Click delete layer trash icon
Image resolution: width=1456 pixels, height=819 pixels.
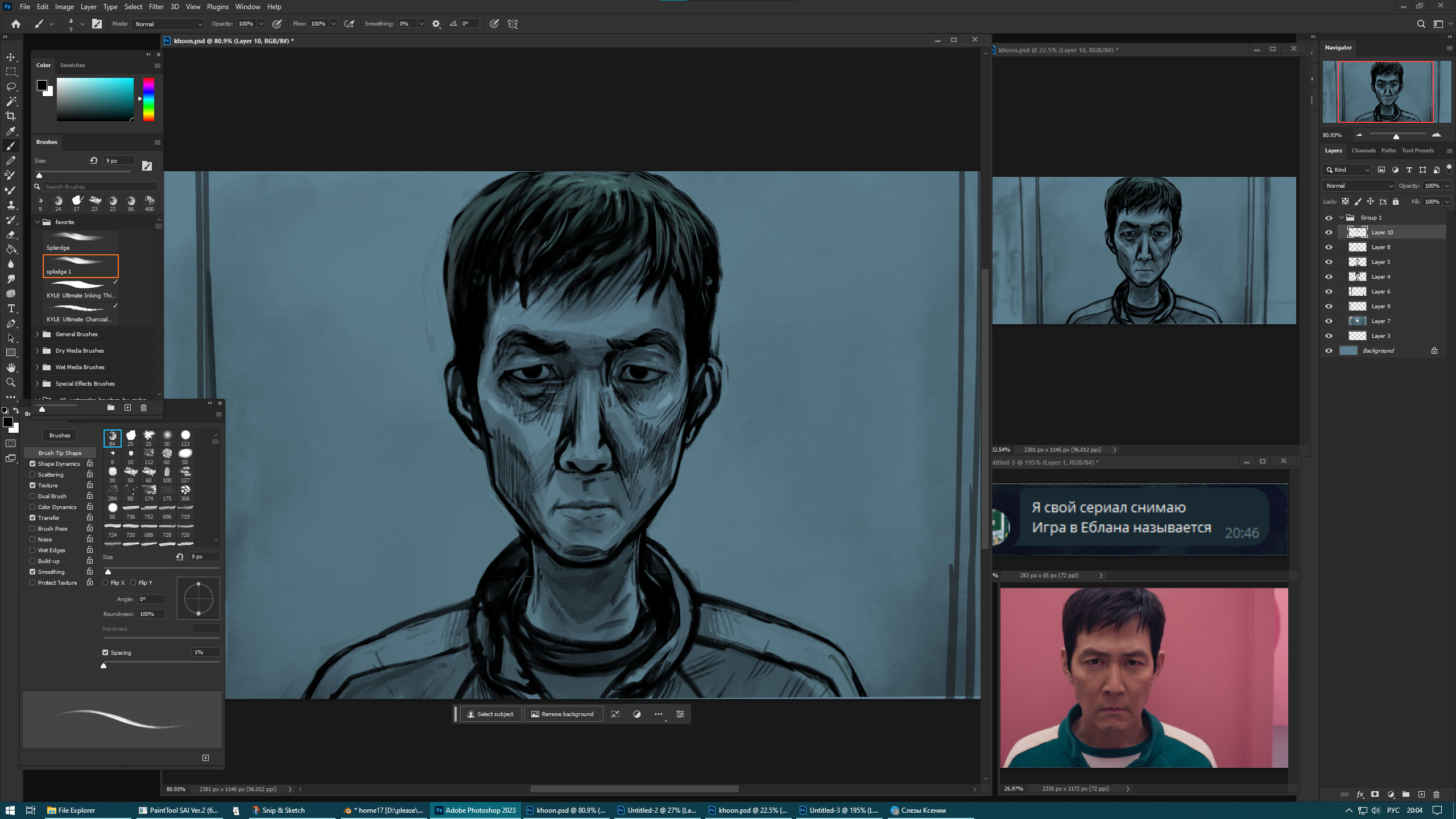1436,794
